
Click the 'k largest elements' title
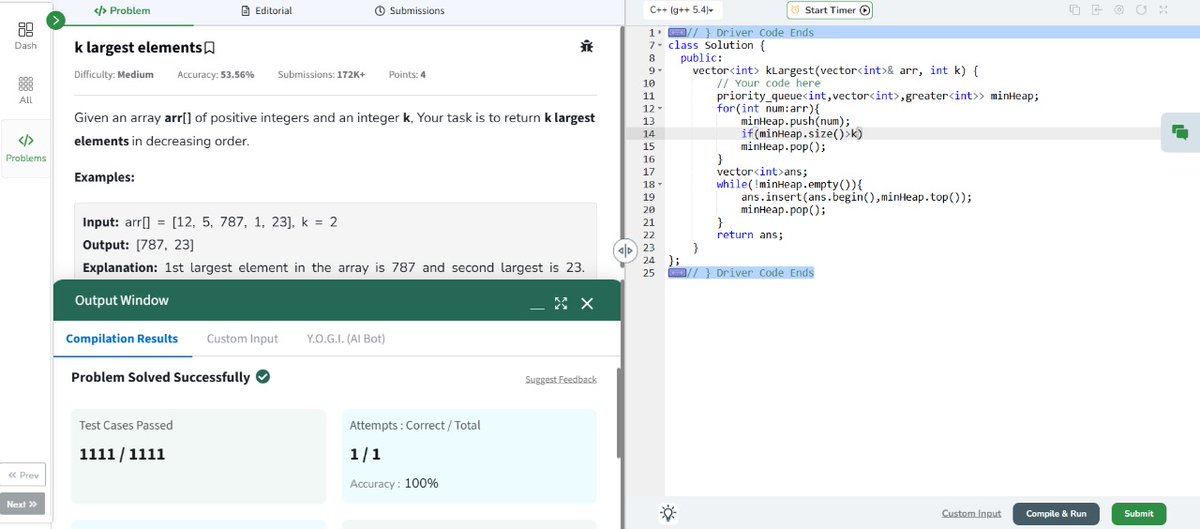[137, 47]
